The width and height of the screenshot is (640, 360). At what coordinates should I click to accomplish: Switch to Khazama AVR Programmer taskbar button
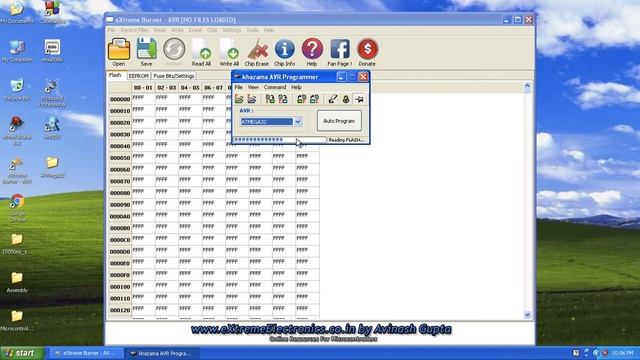[161, 353]
